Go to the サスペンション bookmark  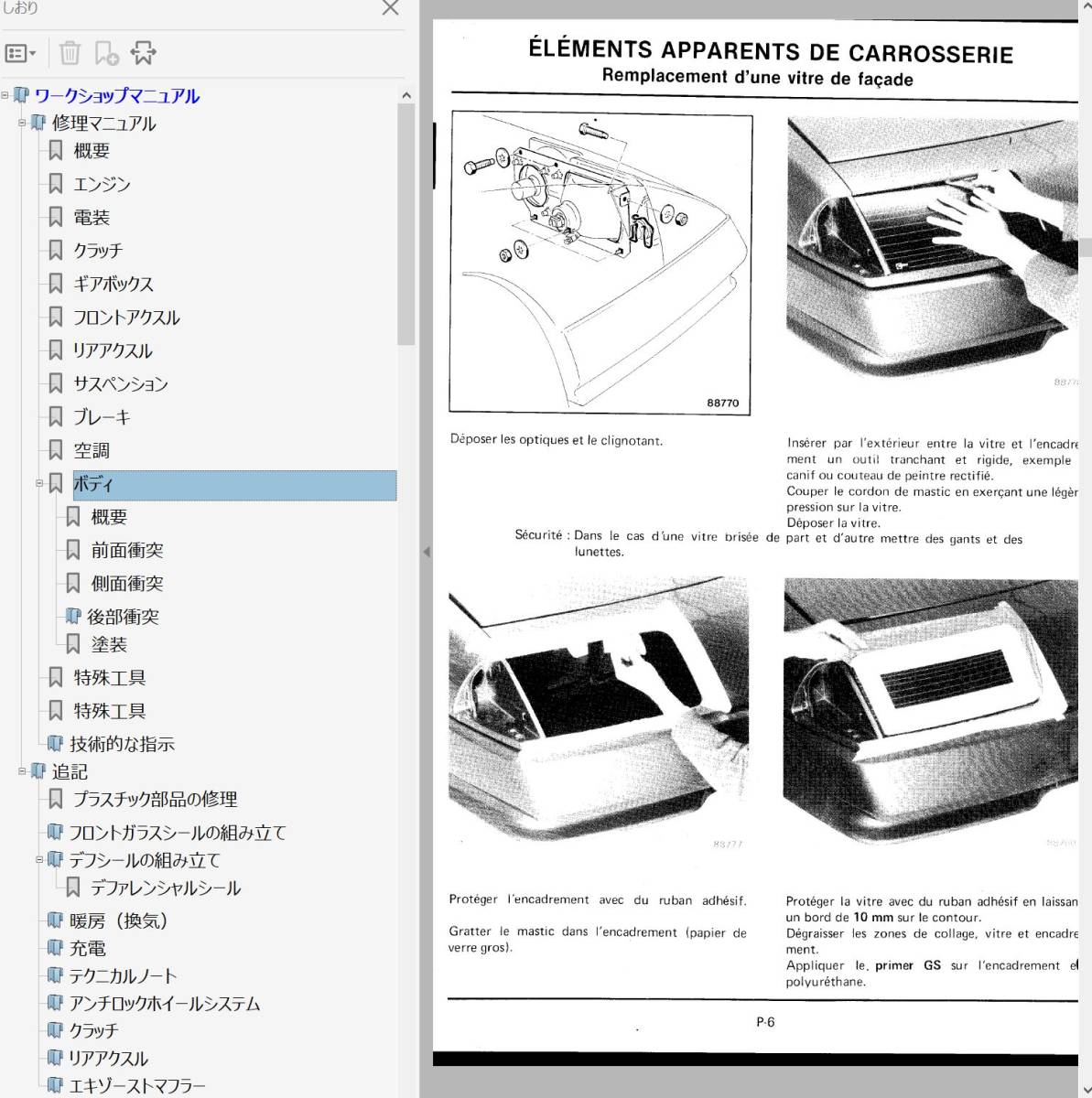click(x=121, y=384)
